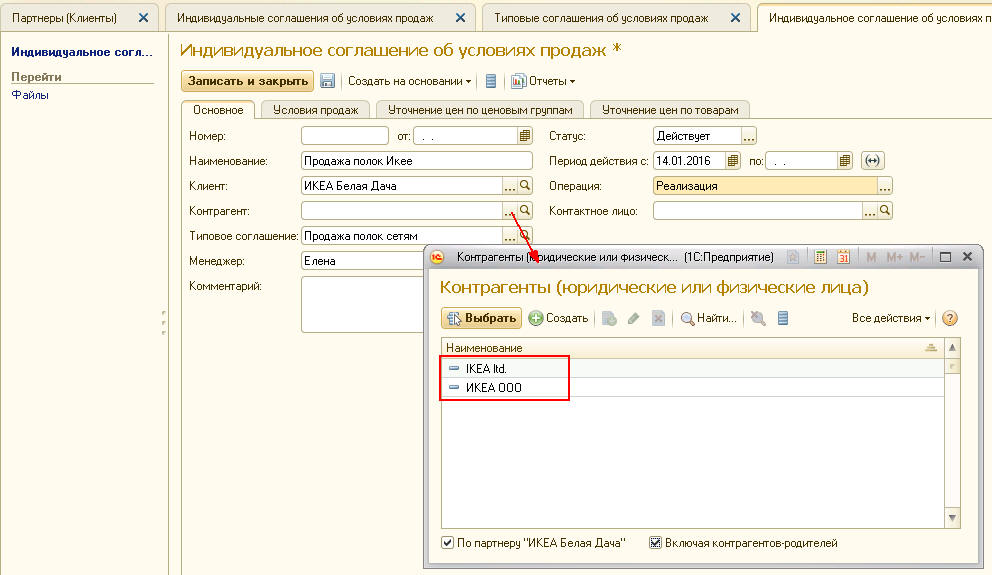The width and height of the screenshot is (992, 575).
Task: Open calendar for Период действия с date
Action: click(733, 161)
